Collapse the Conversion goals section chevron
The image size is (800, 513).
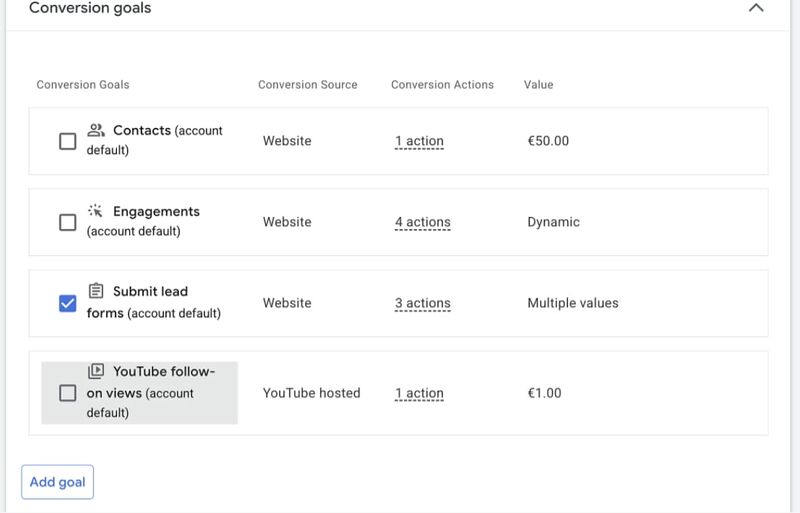pyautogui.click(x=756, y=8)
